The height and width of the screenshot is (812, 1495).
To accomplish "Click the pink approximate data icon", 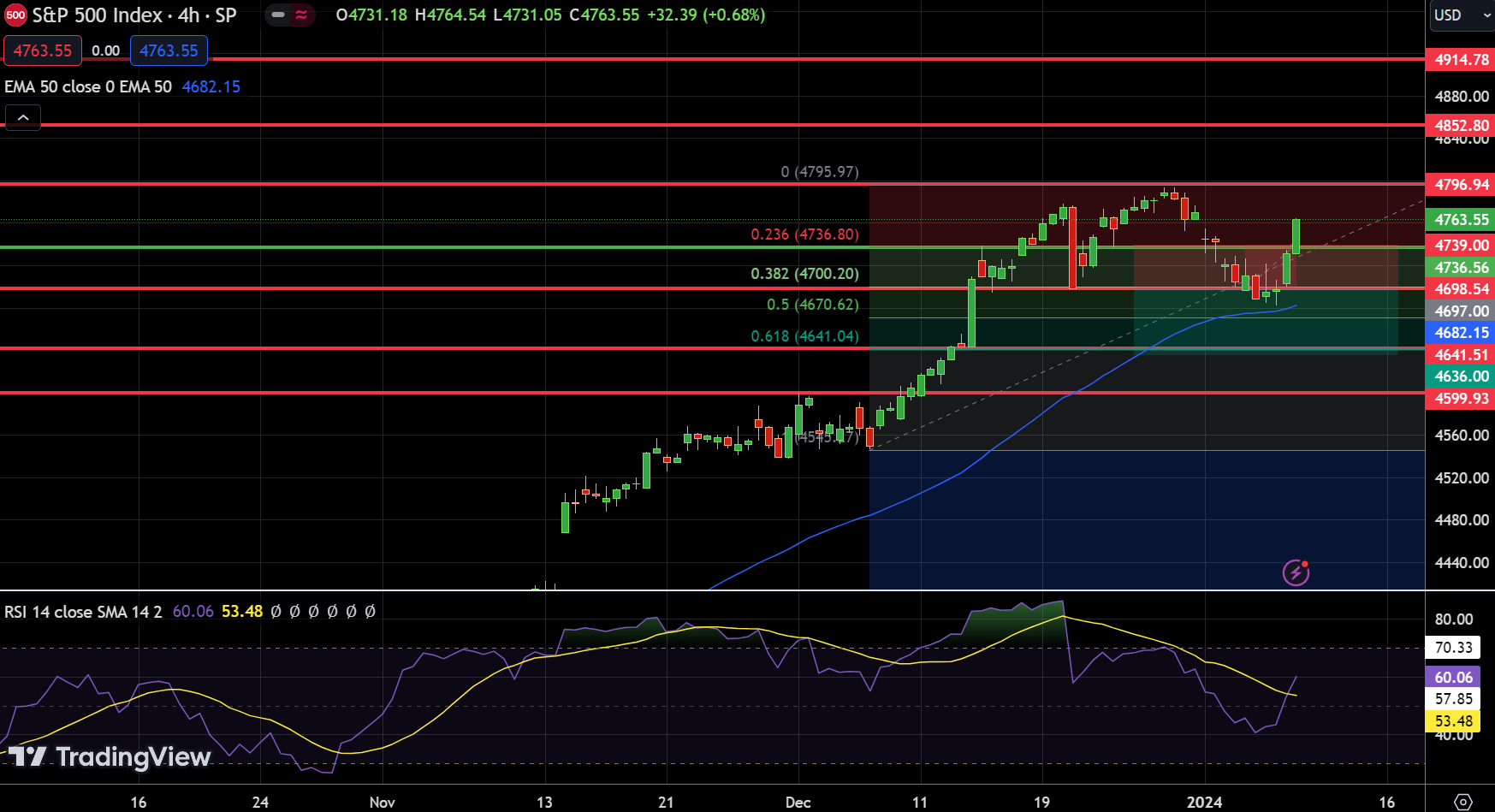I will click(301, 15).
